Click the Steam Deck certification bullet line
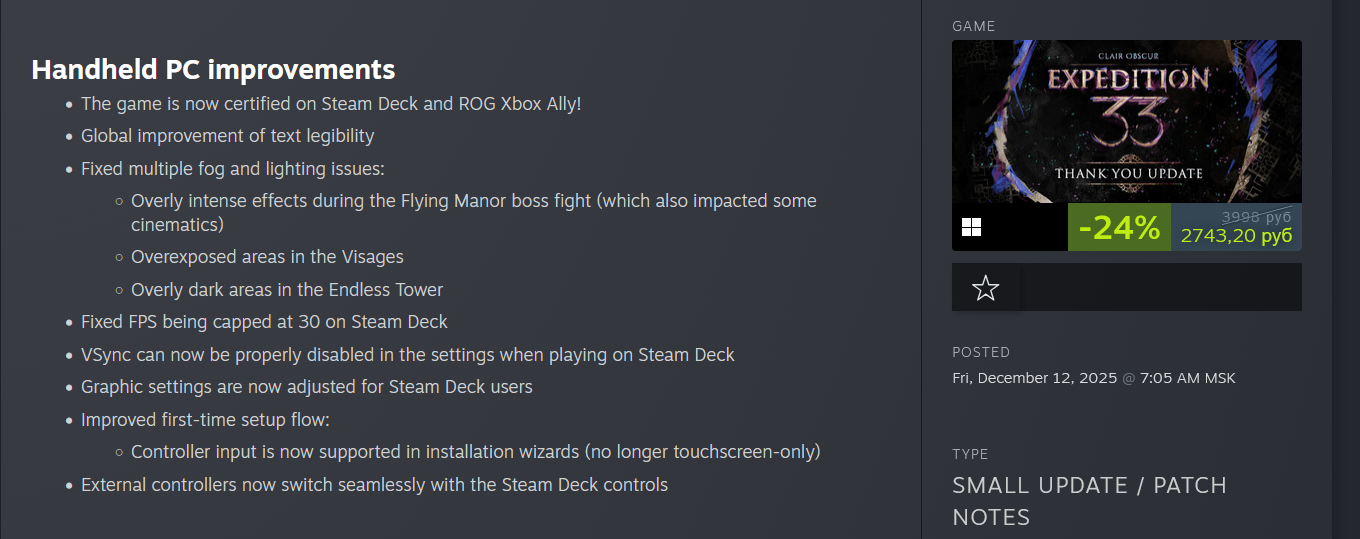The image size is (1360, 539). [330, 104]
